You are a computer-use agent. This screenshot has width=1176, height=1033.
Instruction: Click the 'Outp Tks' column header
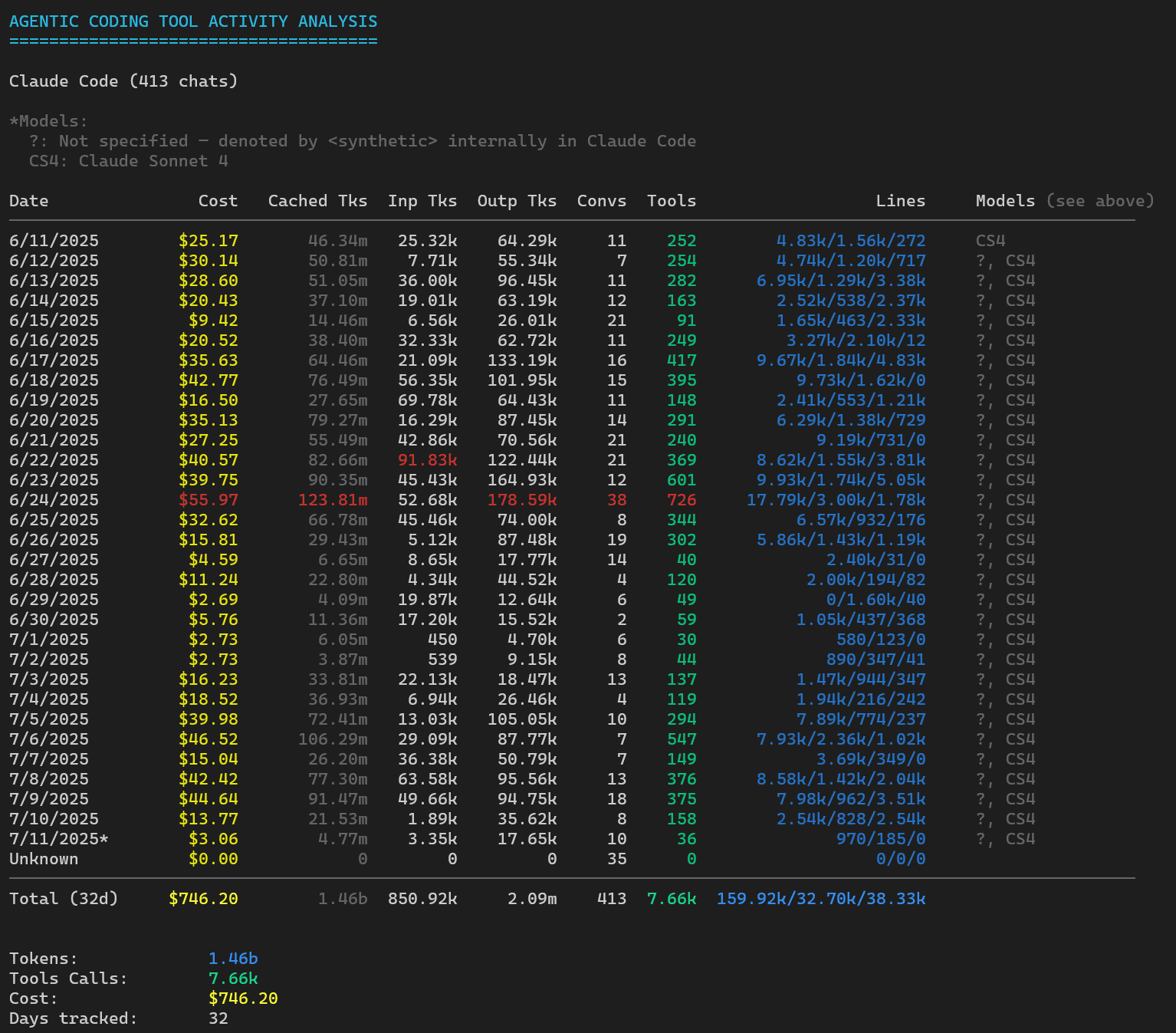(x=517, y=201)
